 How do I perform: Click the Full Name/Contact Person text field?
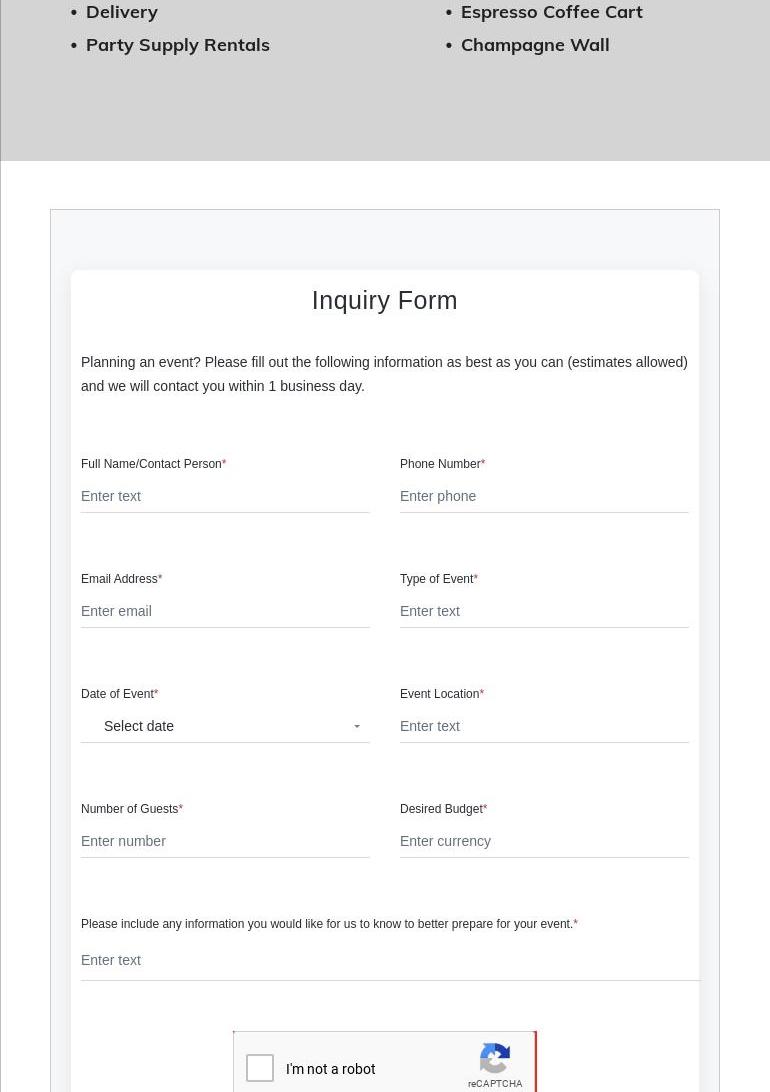[225, 496]
